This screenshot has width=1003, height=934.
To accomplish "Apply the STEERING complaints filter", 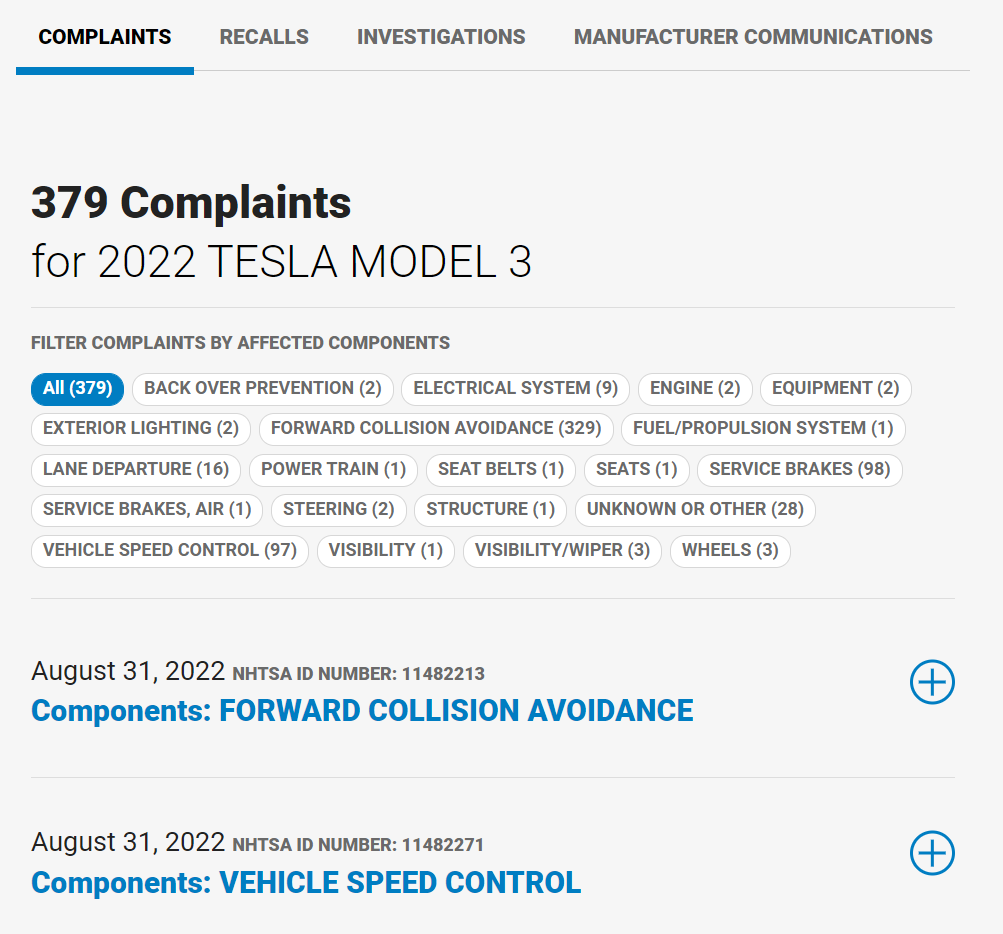I will pyautogui.click(x=338, y=509).
